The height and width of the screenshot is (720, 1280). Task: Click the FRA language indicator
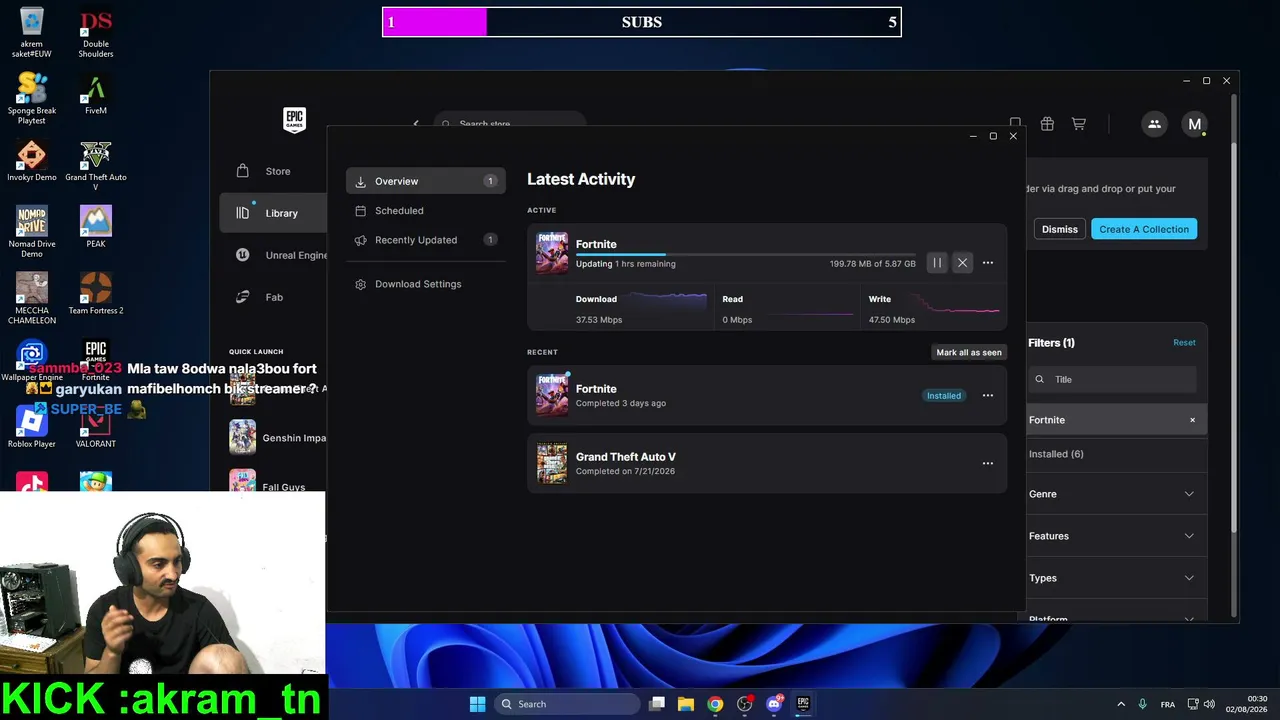1168,704
